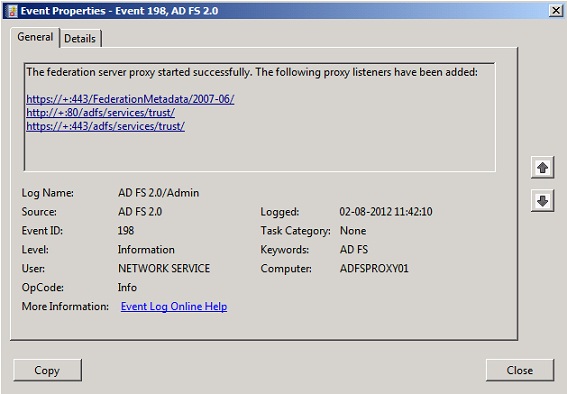Click the up arrow previous event button
The width and height of the screenshot is (567, 394).
(x=542, y=167)
